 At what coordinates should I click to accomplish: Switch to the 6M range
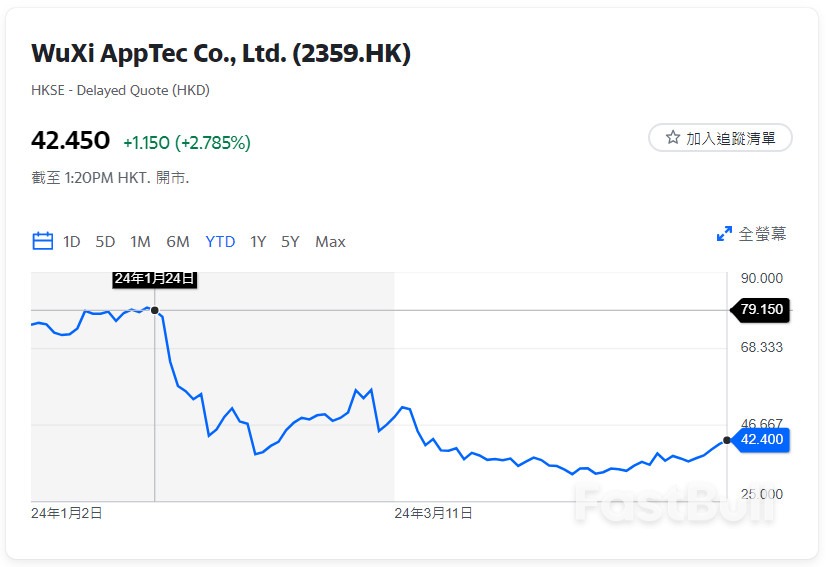pos(178,241)
